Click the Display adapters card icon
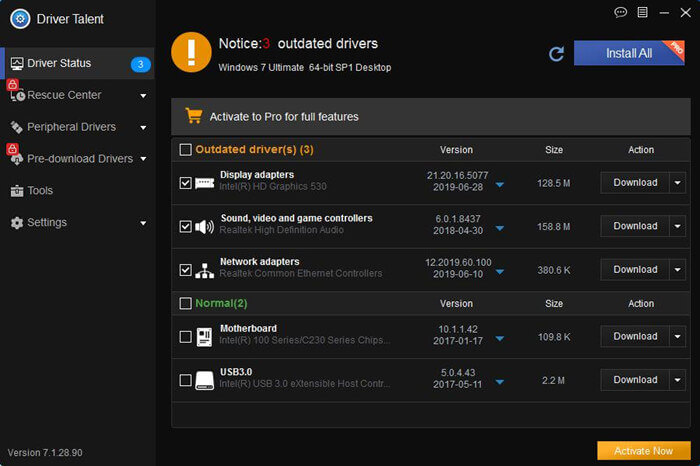This screenshot has width=700, height=466. tap(204, 183)
